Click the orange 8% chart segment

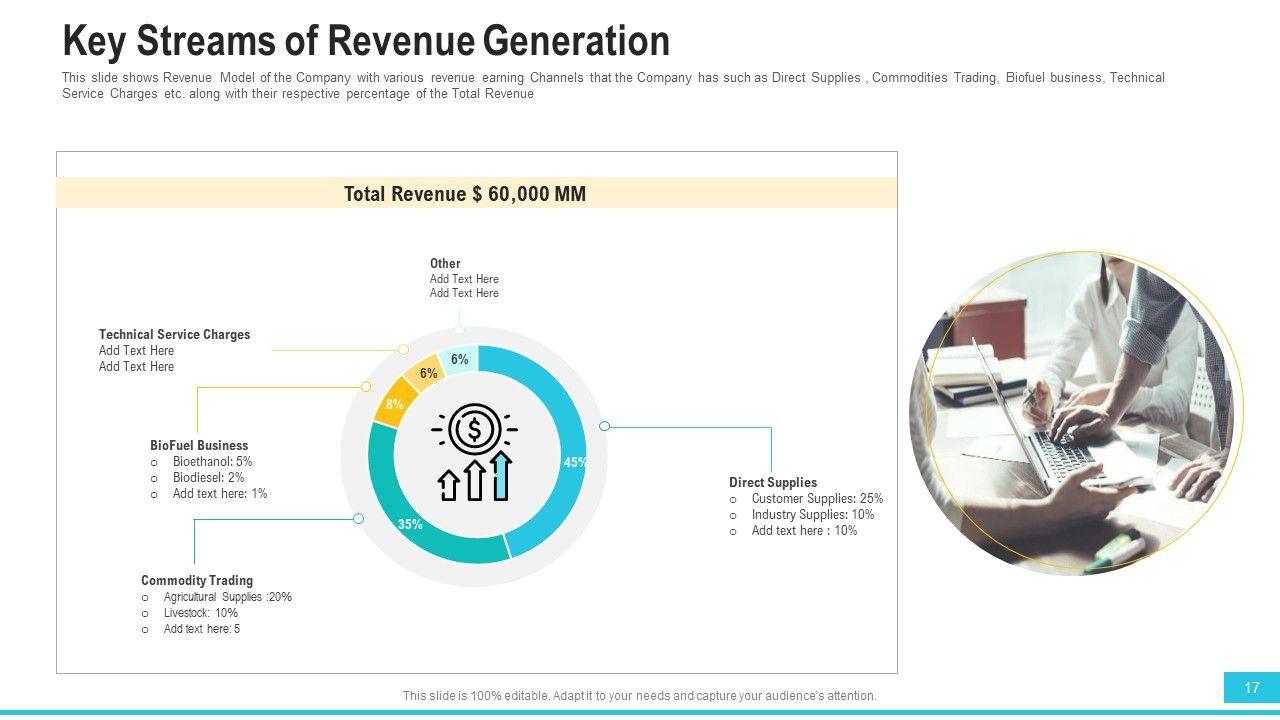[x=395, y=402]
